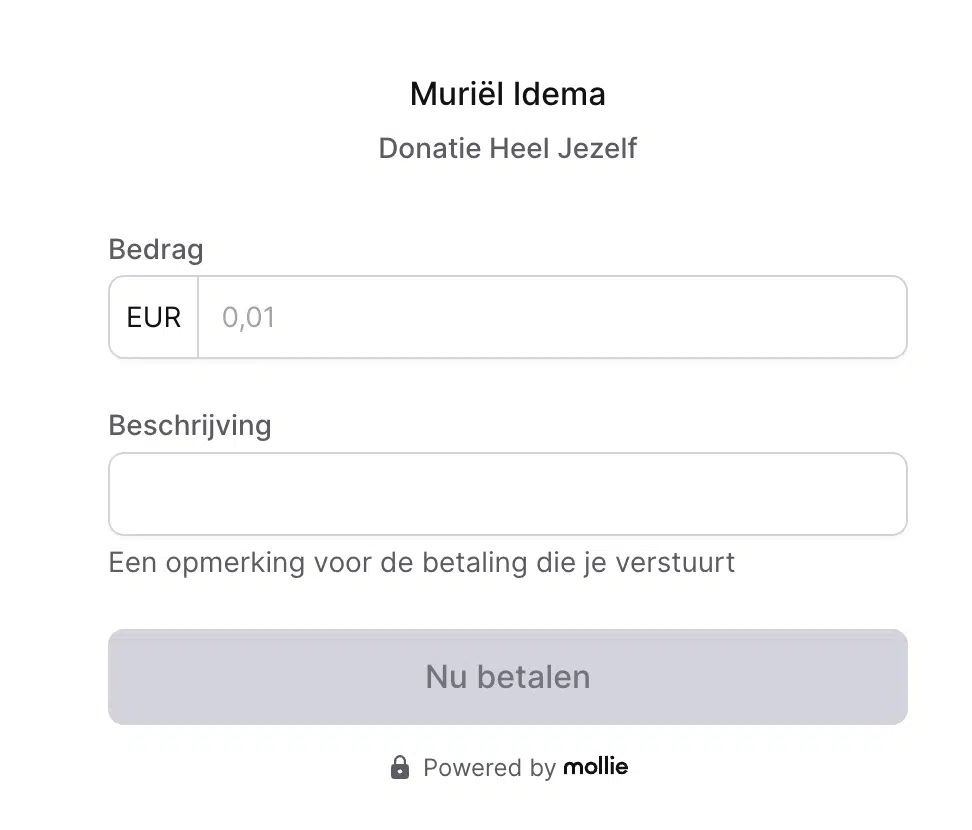Focus the Bedrag amount input field
Viewport: 972px width, 830px height.
tap(552, 317)
